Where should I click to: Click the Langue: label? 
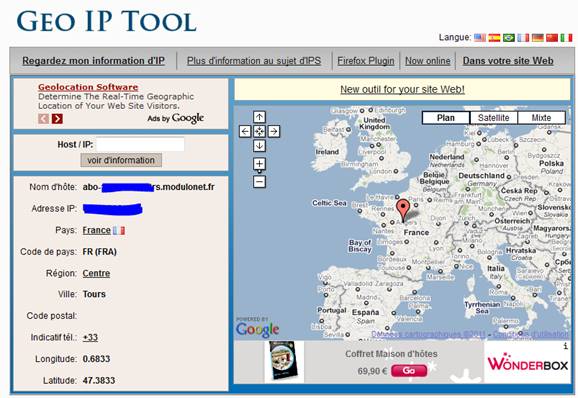[455, 37]
